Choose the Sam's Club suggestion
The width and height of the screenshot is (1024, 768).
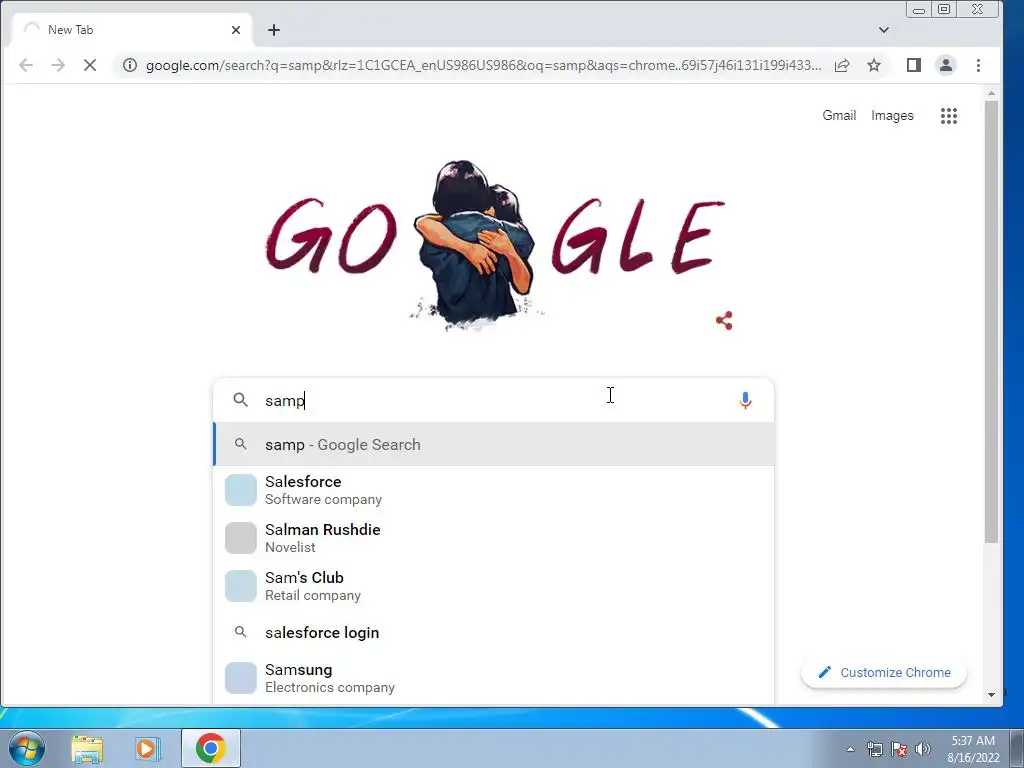pos(494,586)
